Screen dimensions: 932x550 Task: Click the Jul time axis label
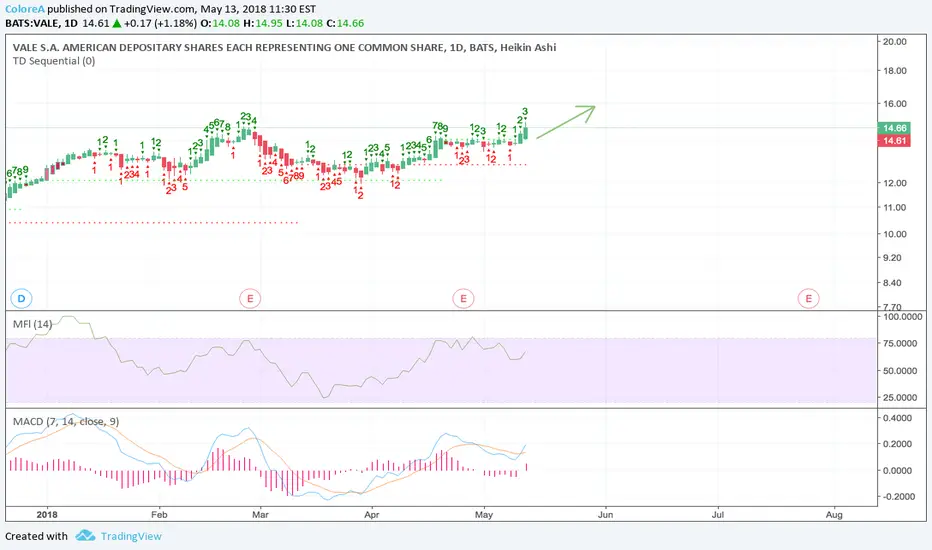point(717,515)
